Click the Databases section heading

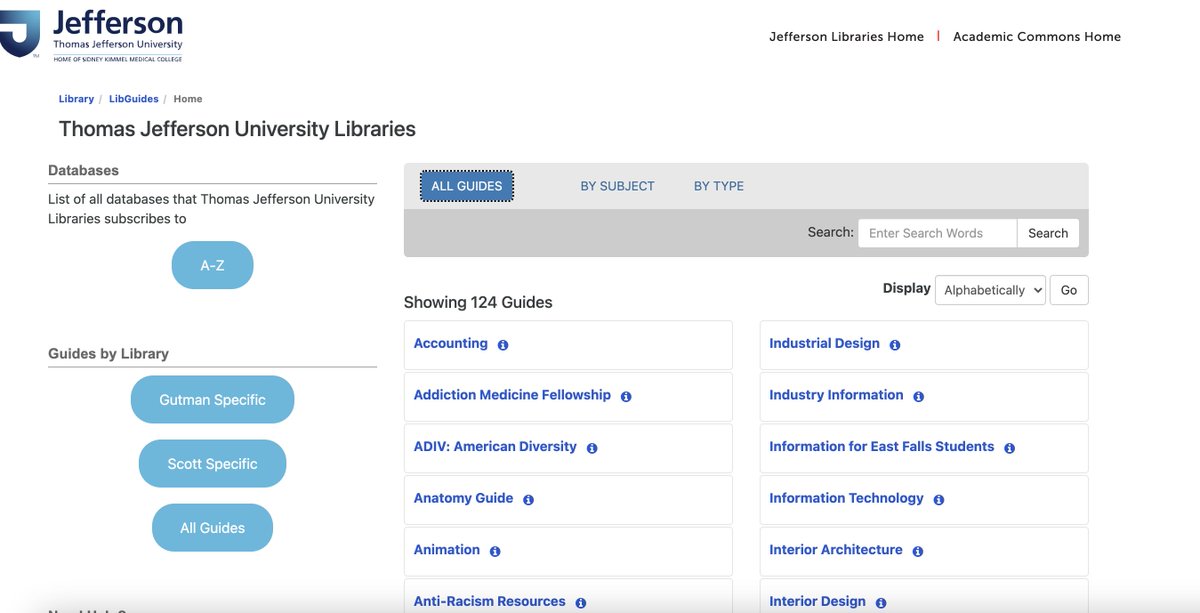83,170
